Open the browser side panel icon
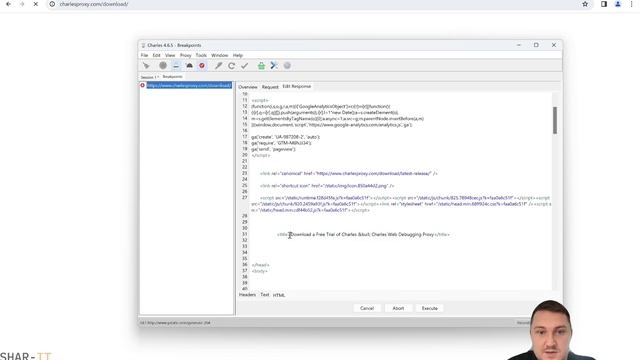This screenshot has width=640, height=360. pos(604,4)
